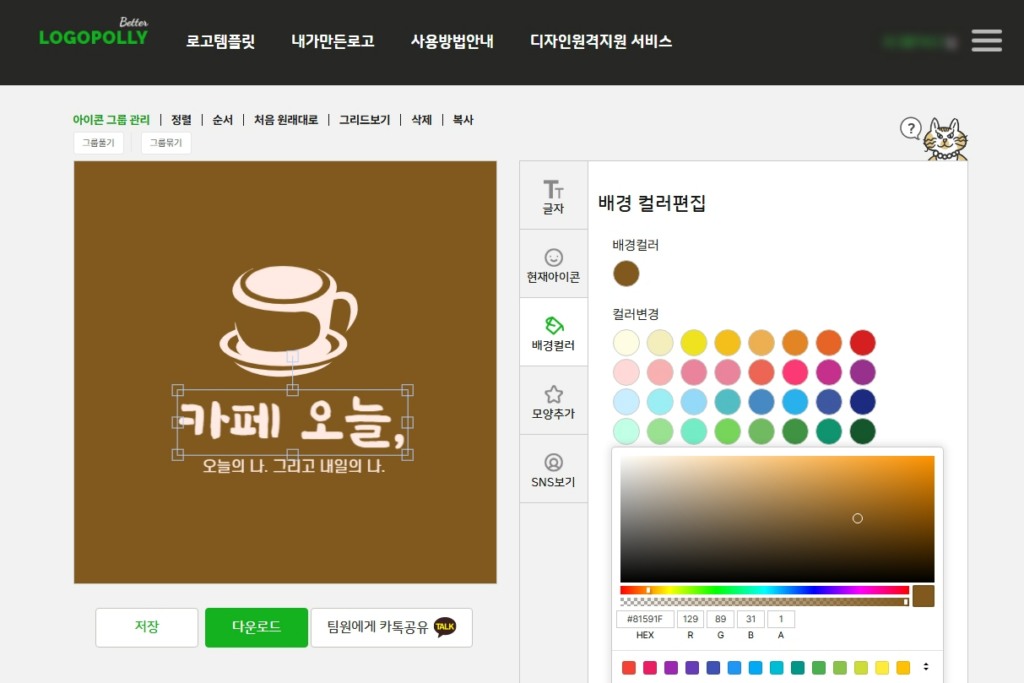Click the 그룹묶기 group button

click(166, 142)
